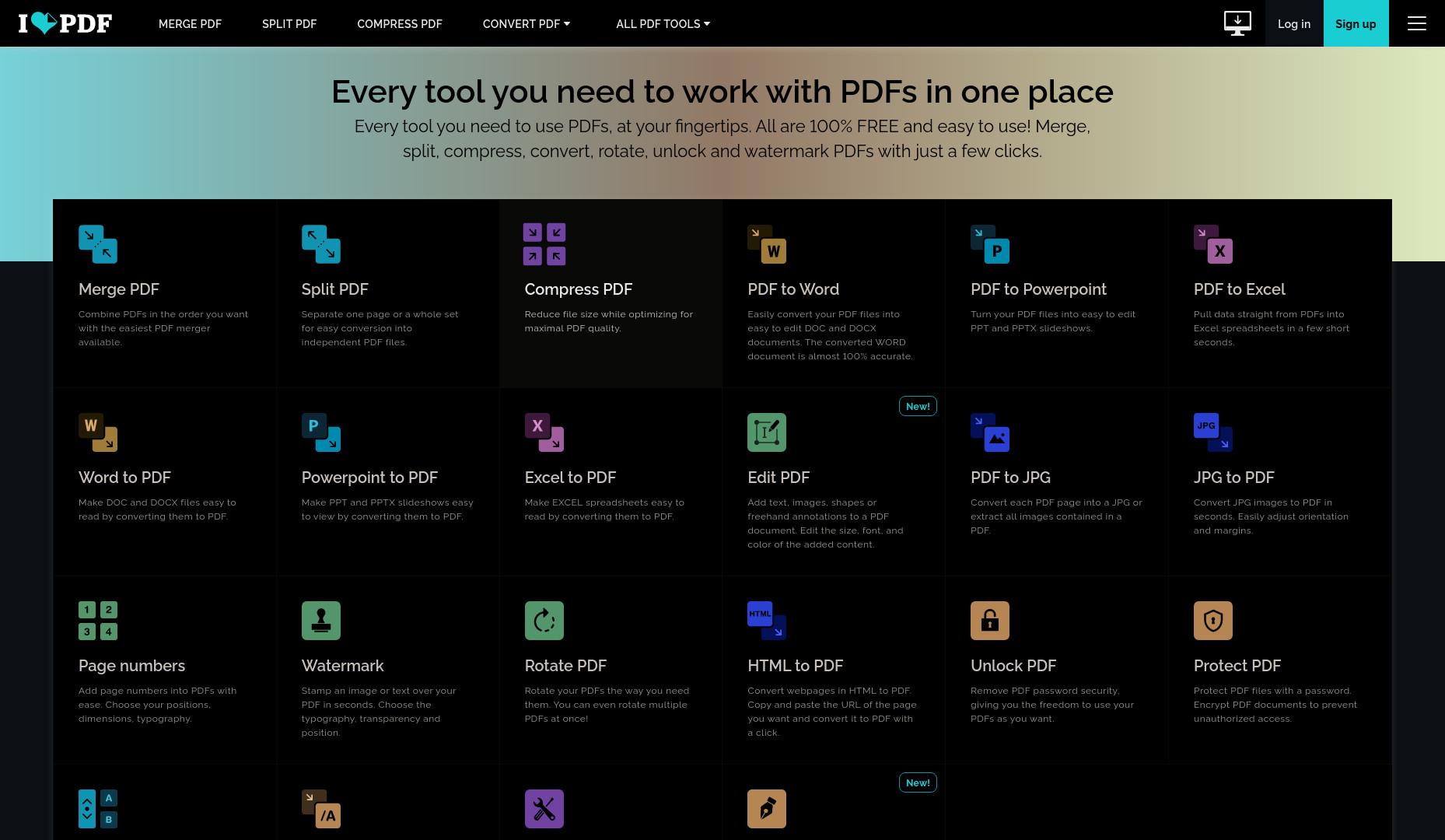Open the hamburger menu

click(1417, 23)
